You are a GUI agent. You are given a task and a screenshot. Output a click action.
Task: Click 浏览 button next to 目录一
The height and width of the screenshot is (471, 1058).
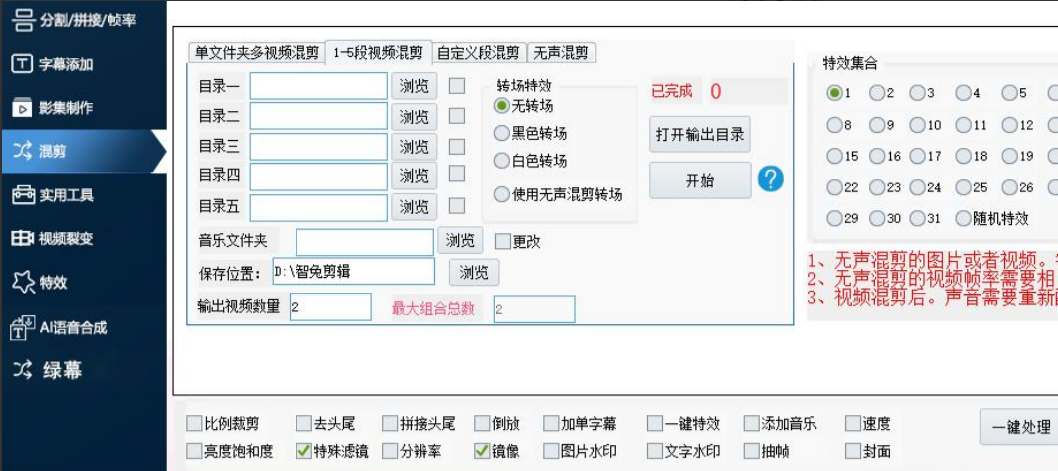414,86
